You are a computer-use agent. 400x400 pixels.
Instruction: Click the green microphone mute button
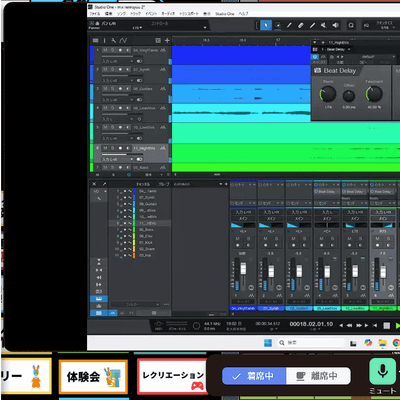pyautogui.click(x=382, y=371)
